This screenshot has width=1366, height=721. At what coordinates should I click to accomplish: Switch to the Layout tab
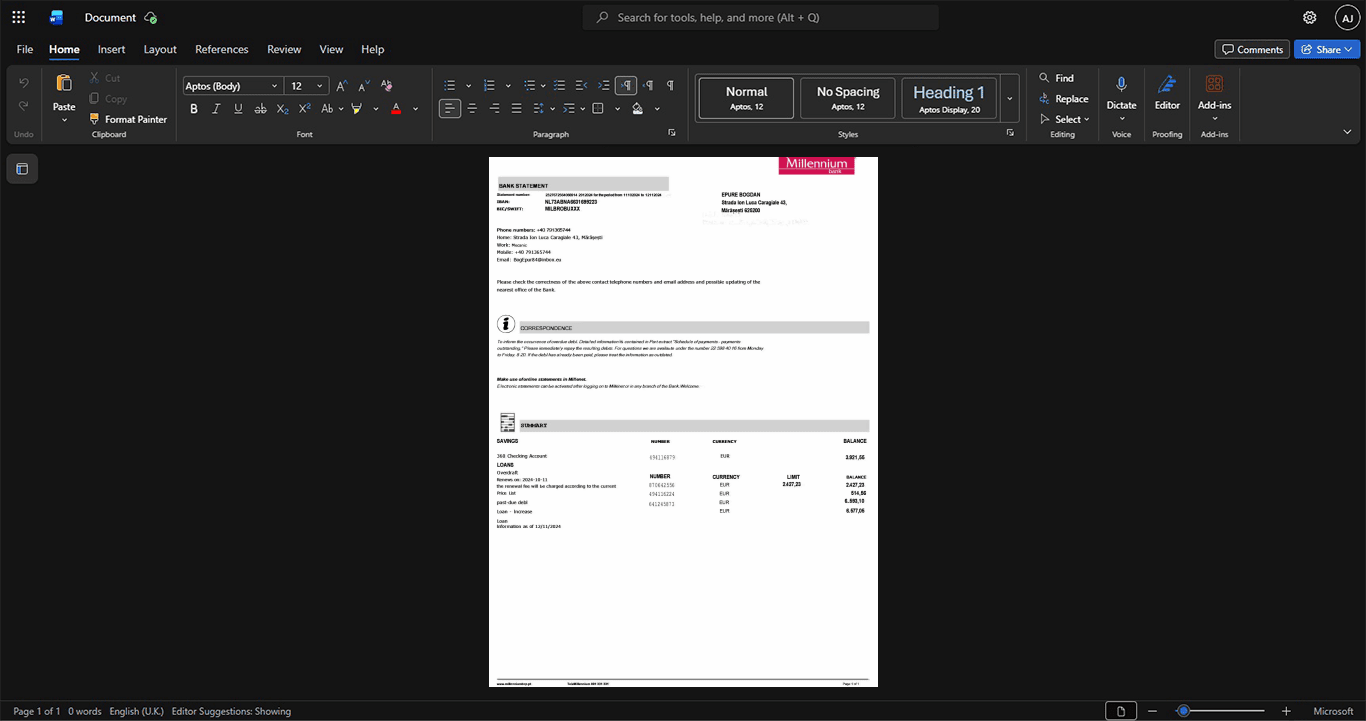[x=160, y=49]
